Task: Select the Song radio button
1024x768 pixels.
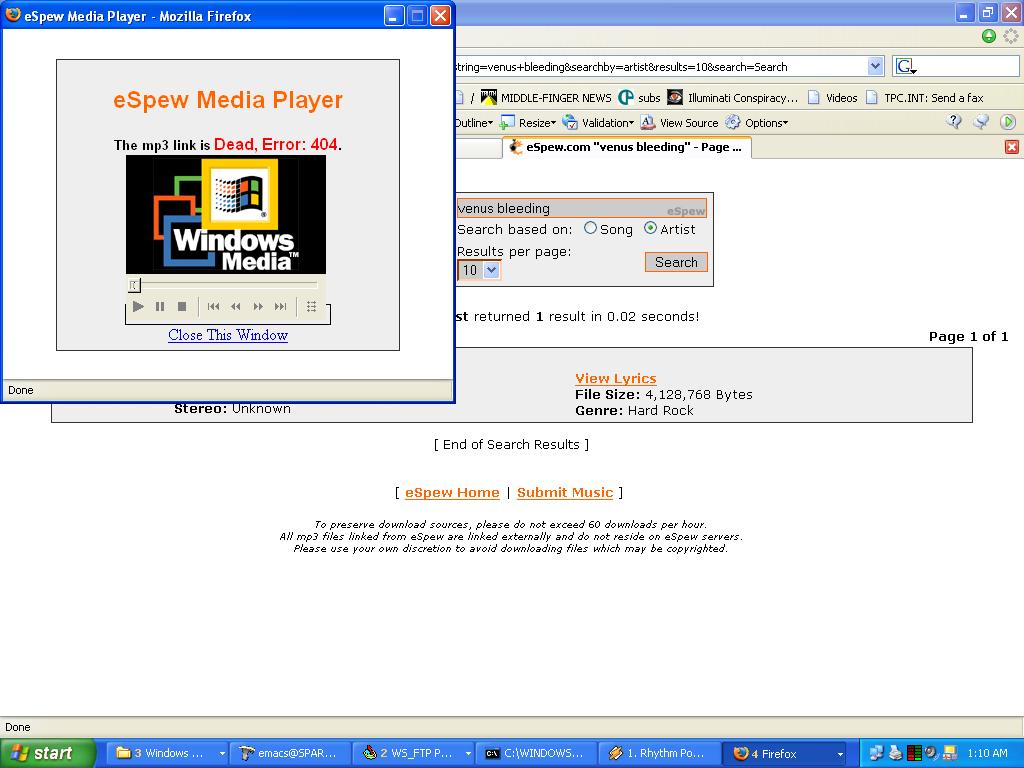Action: pyautogui.click(x=591, y=228)
